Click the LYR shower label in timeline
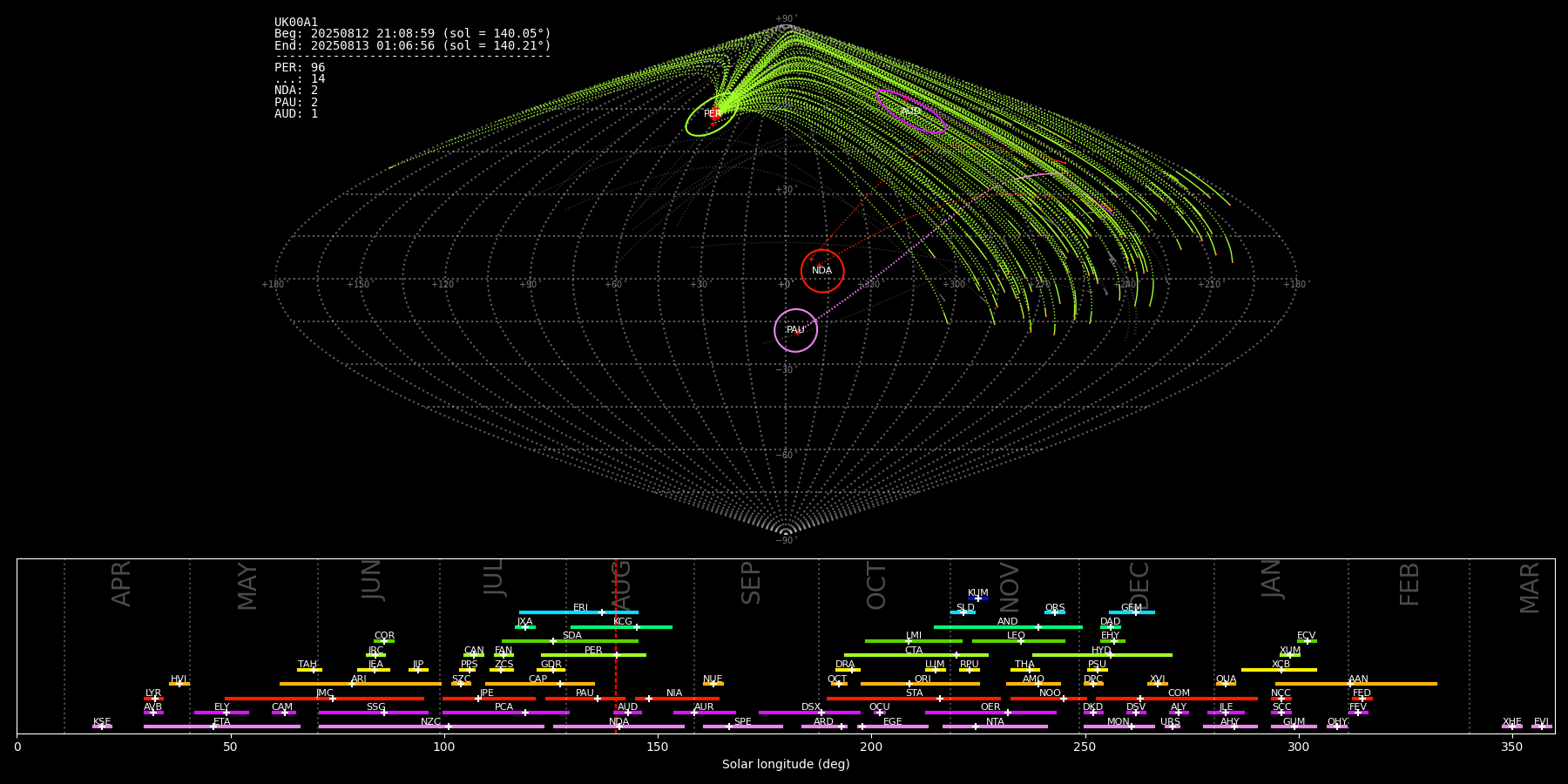The height and width of the screenshot is (784, 1568). pyautogui.click(x=153, y=693)
